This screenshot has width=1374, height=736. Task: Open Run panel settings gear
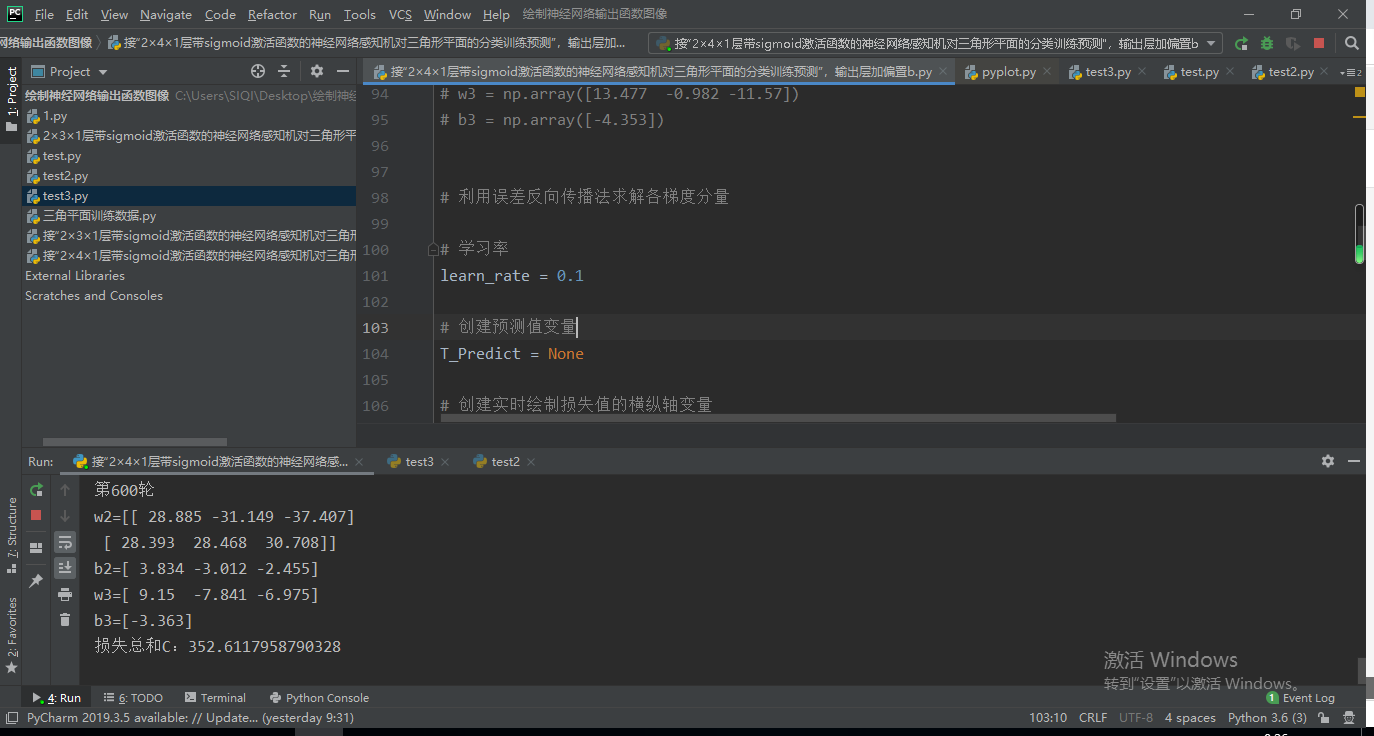pos(1328,461)
